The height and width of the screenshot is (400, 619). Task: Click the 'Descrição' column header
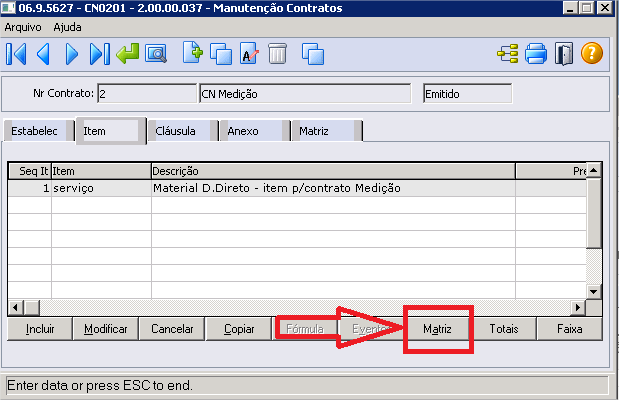point(334,171)
